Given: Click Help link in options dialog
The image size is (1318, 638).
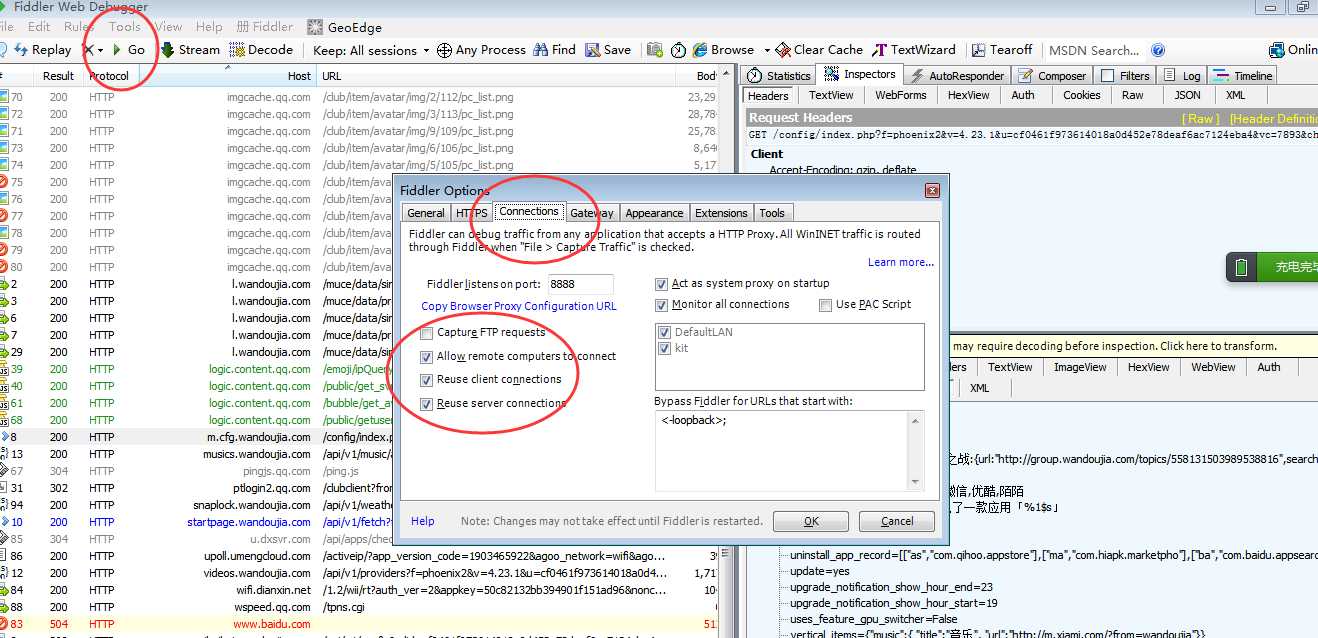Looking at the screenshot, I should click(423, 521).
